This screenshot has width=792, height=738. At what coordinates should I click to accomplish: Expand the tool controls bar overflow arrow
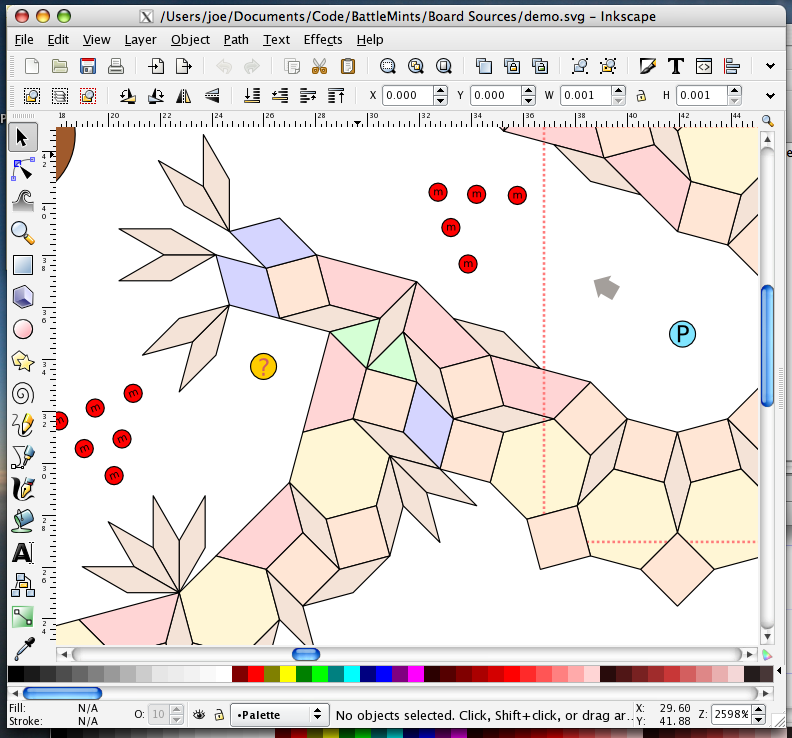(x=770, y=95)
